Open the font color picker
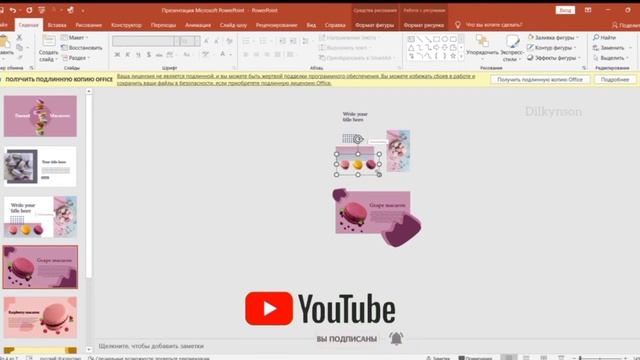Viewport: 640px width, 360px height. coord(224,54)
